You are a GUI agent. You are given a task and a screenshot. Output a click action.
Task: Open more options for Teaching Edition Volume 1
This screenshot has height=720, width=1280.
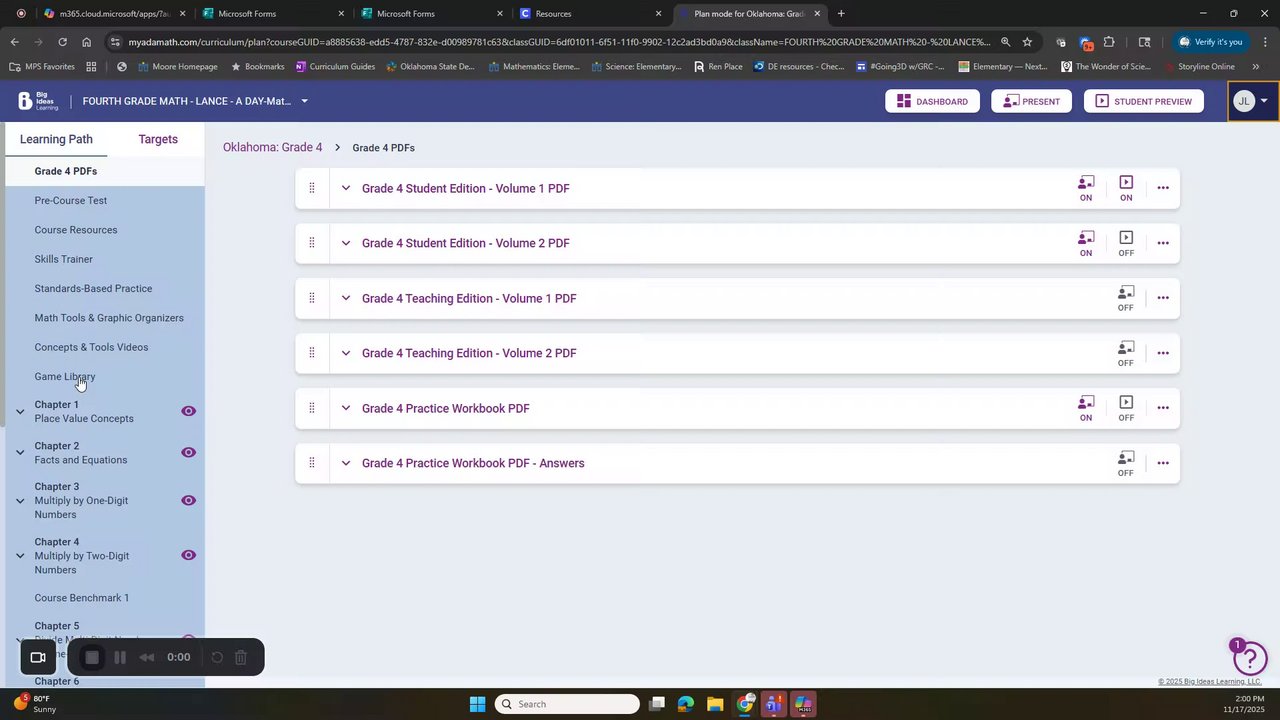click(x=1162, y=298)
